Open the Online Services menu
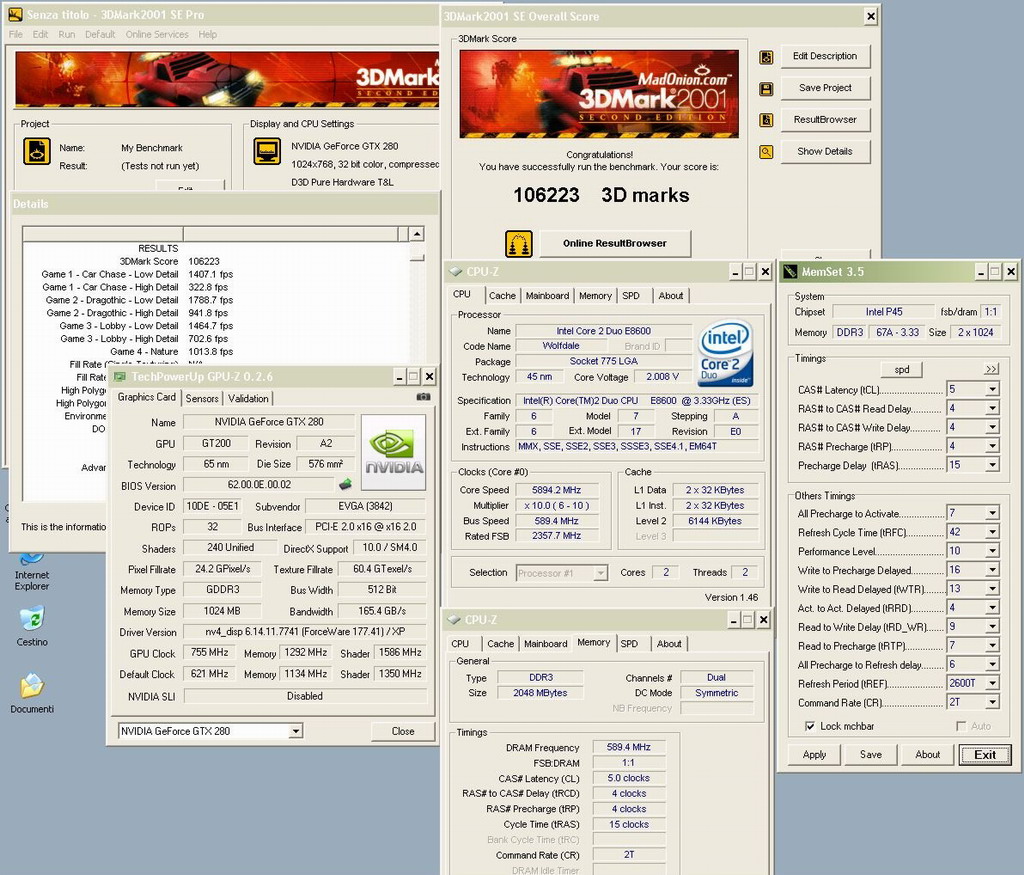 click(157, 35)
